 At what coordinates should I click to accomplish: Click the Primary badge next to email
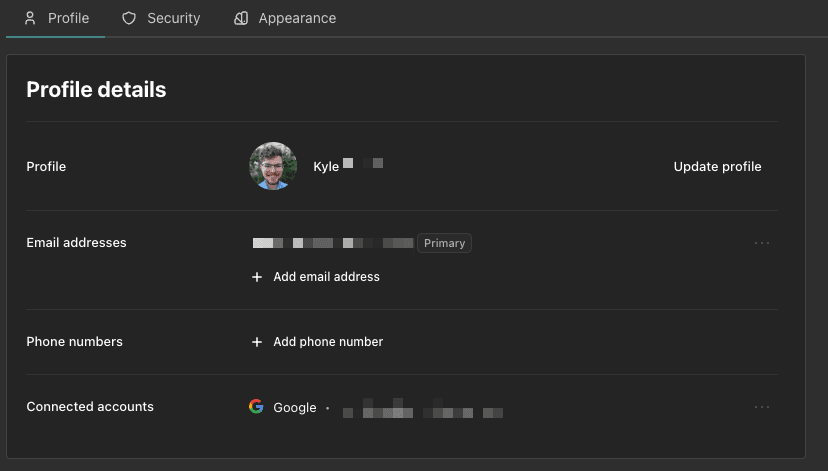pyautogui.click(x=444, y=243)
